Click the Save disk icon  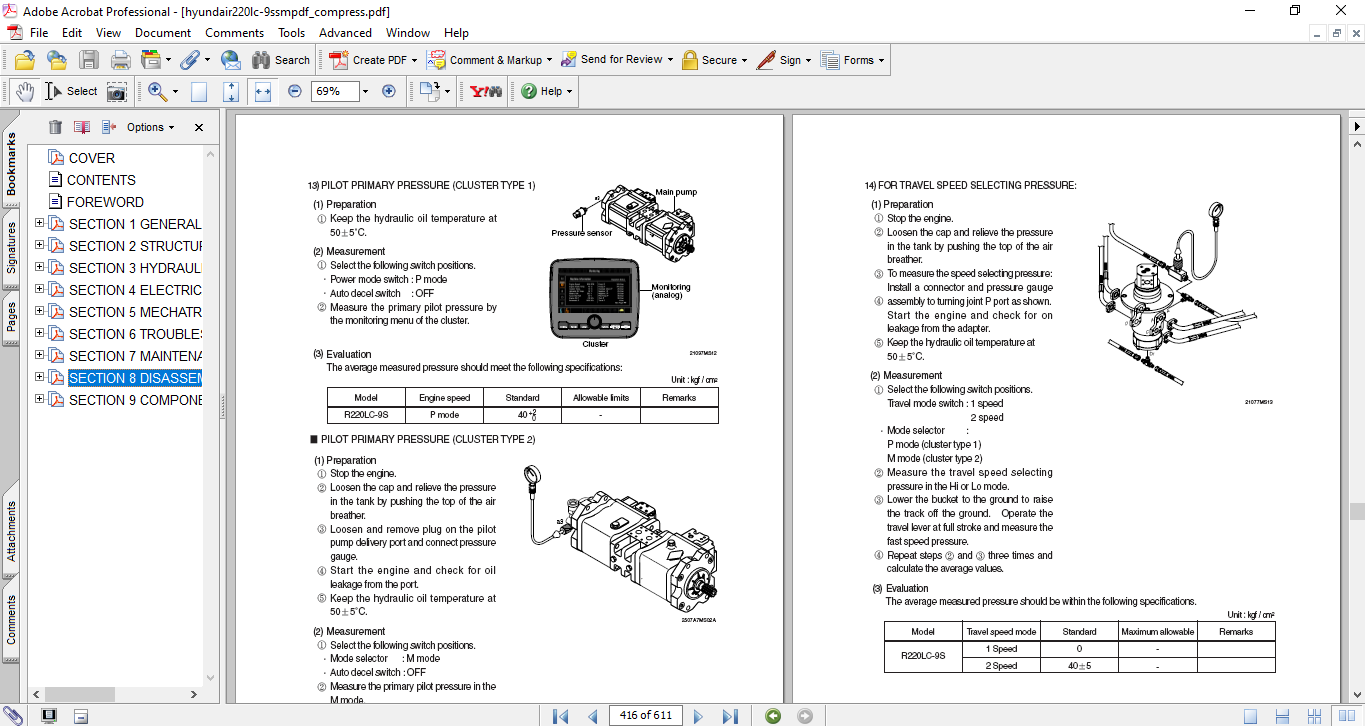[89, 60]
